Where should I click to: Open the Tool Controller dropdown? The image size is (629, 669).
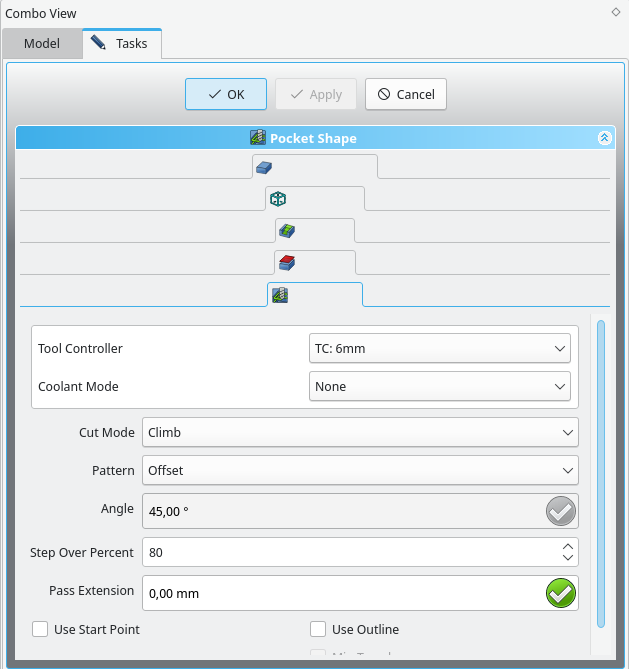[x=440, y=349]
